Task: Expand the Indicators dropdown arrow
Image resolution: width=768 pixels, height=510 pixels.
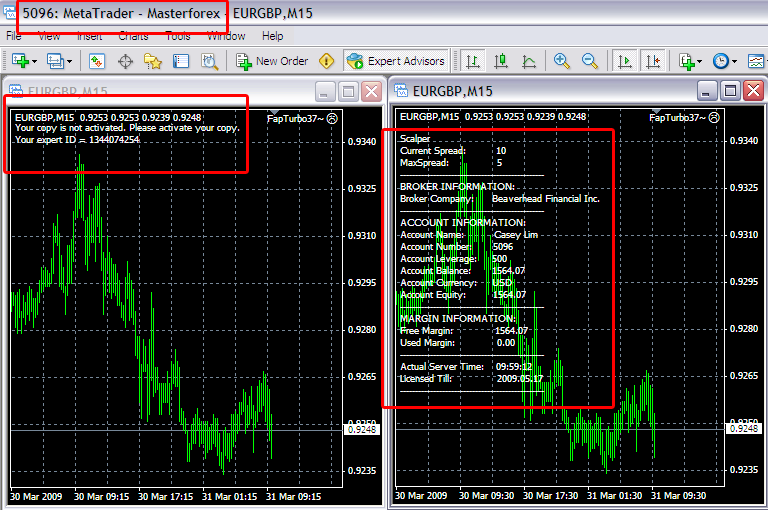Action: coord(699,62)
